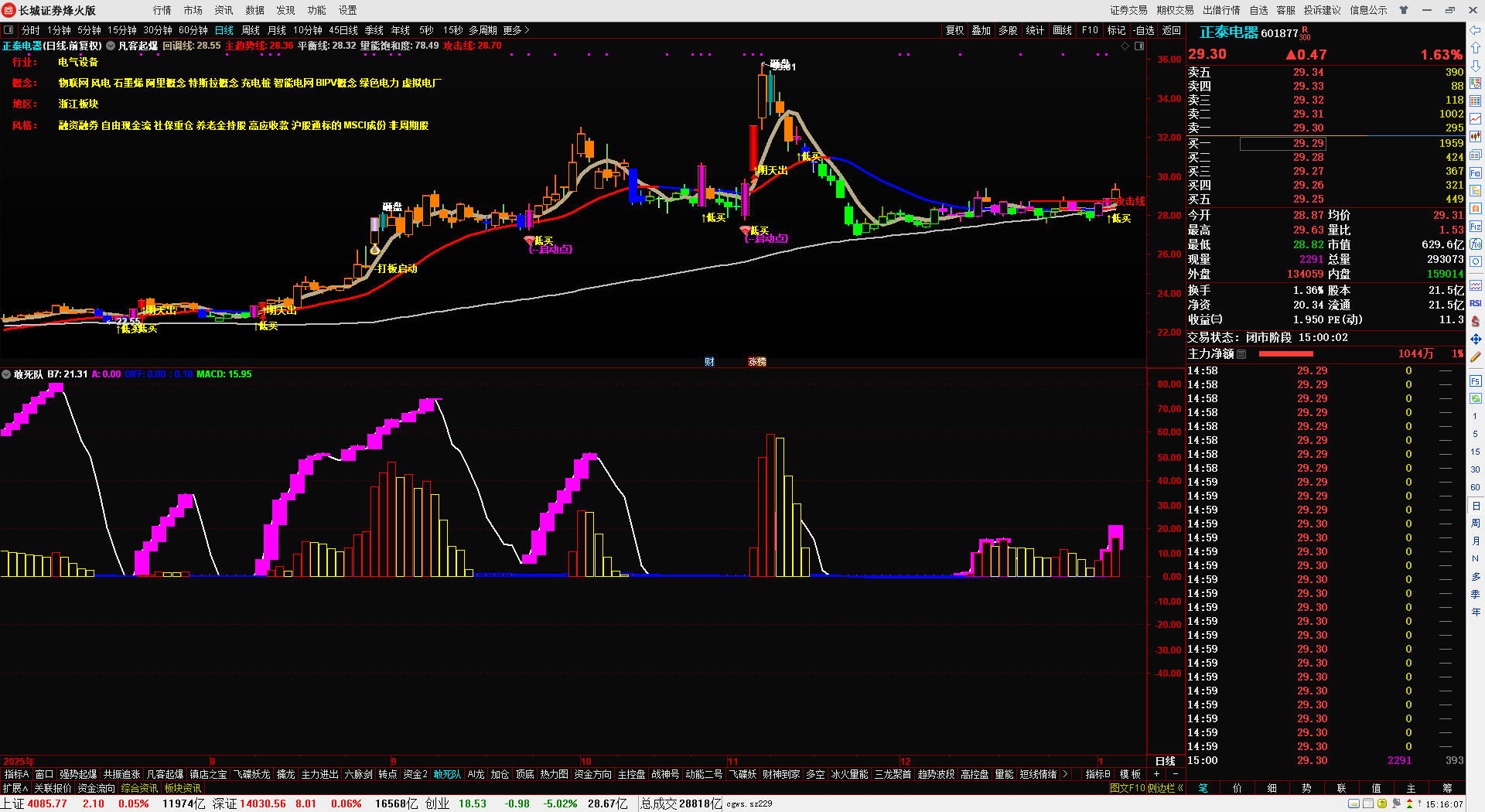Open the f(x) formula icon in sidebar
1485x812 pixels.
pyautogui.click(x=1475, y=244)
